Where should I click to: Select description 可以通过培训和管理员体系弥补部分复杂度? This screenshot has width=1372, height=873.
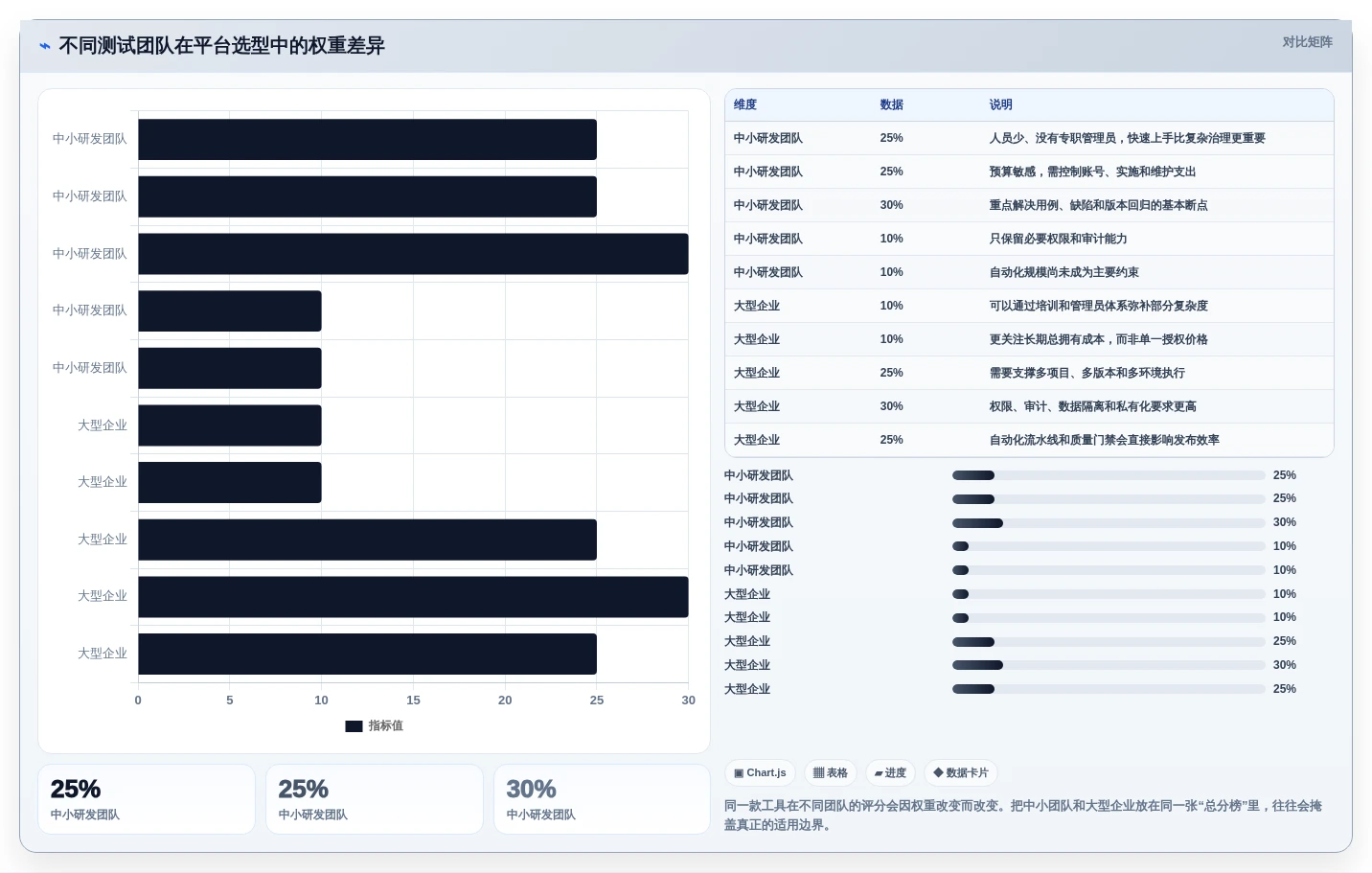click(x=1098, y=306)
